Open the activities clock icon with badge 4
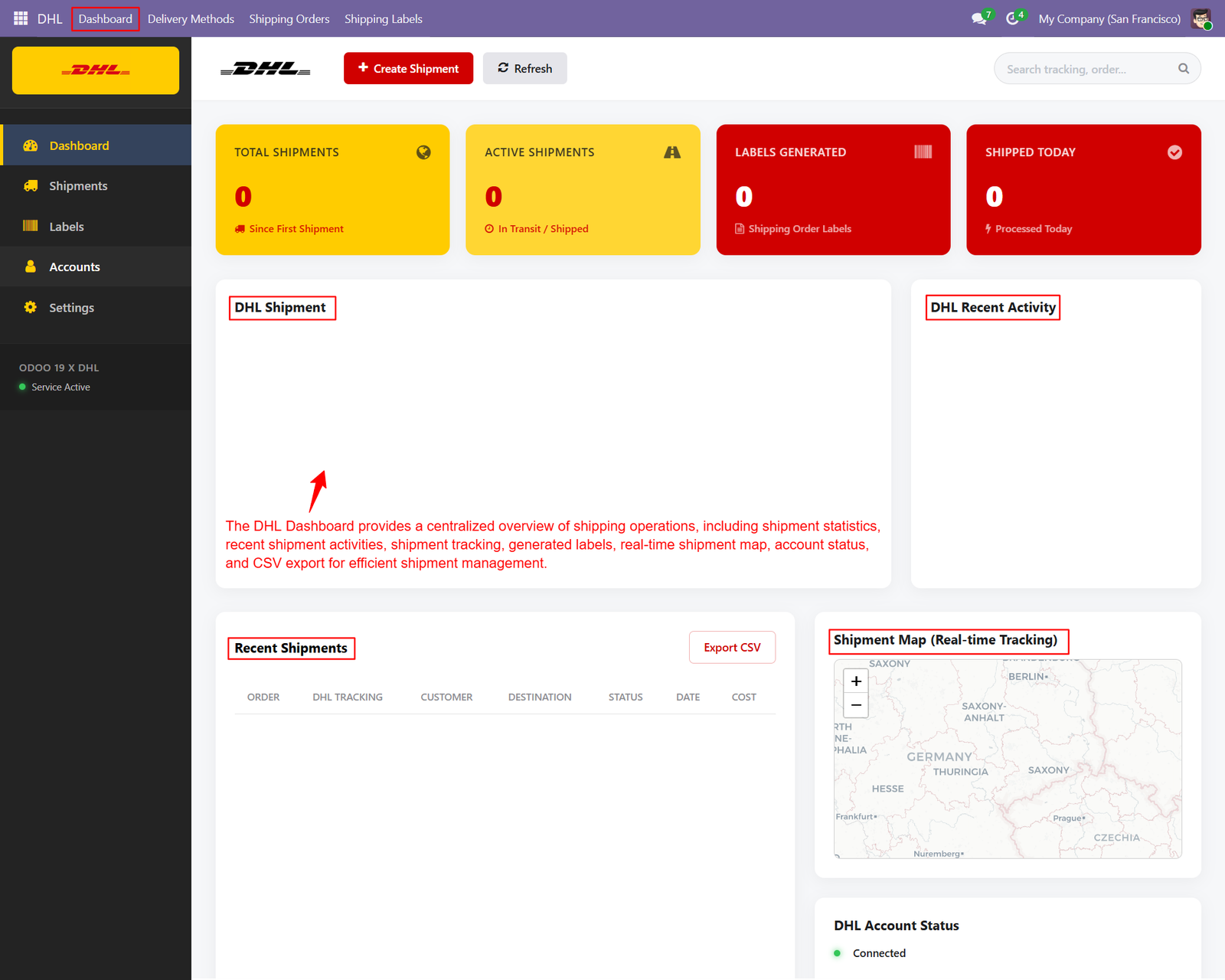1225x980 pixels. (x=1014, y=18)
